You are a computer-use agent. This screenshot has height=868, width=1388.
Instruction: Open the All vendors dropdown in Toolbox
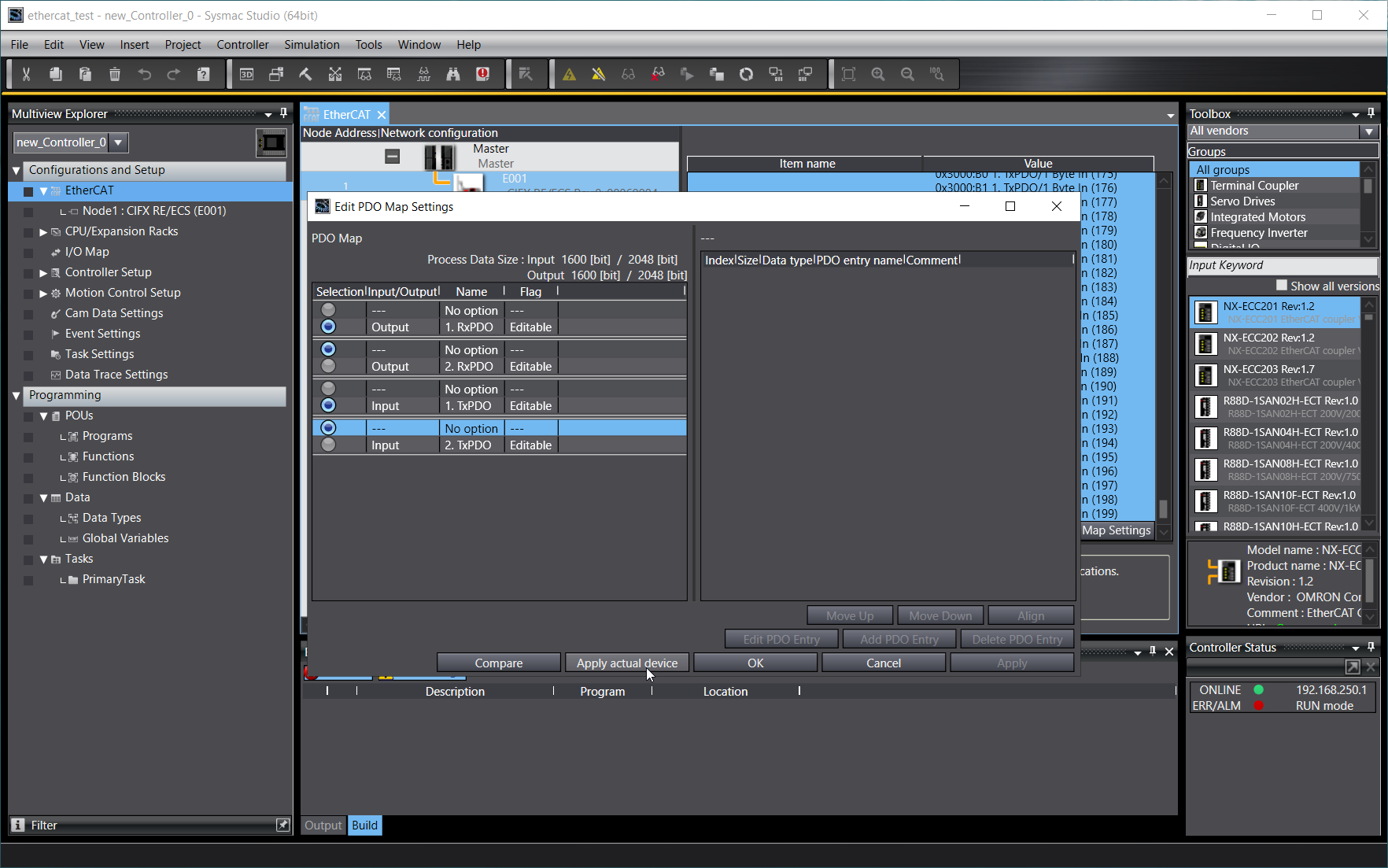[x=1369, y=131]
